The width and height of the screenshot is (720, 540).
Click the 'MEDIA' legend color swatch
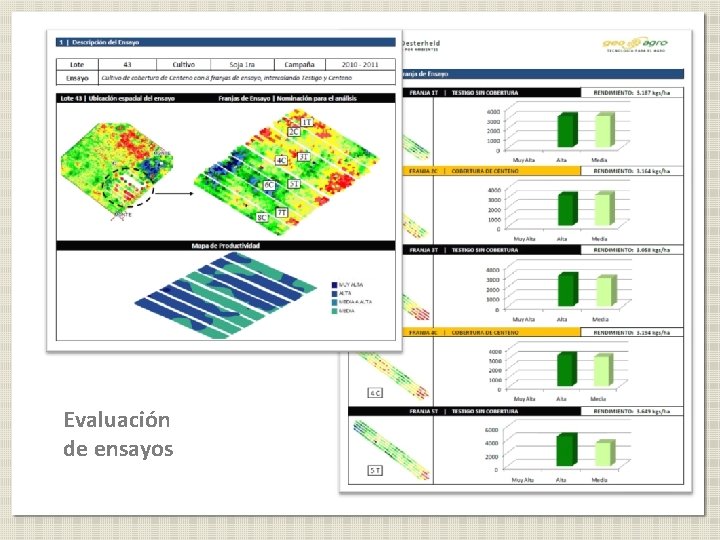[x=334, y=311]
